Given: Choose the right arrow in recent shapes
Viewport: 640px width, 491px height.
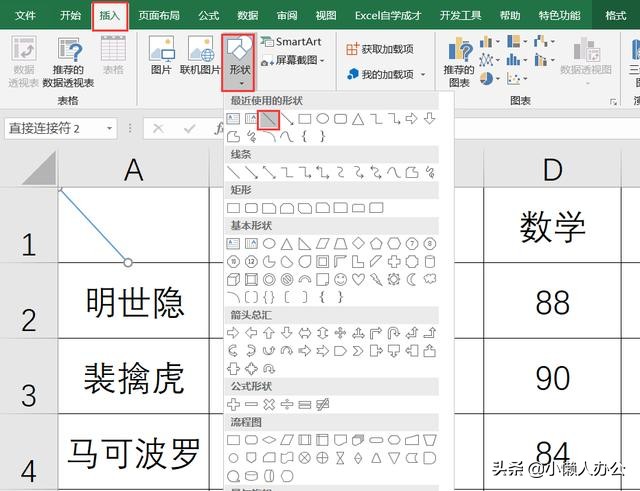Looking at the screenshot, I should click(412, 119).
